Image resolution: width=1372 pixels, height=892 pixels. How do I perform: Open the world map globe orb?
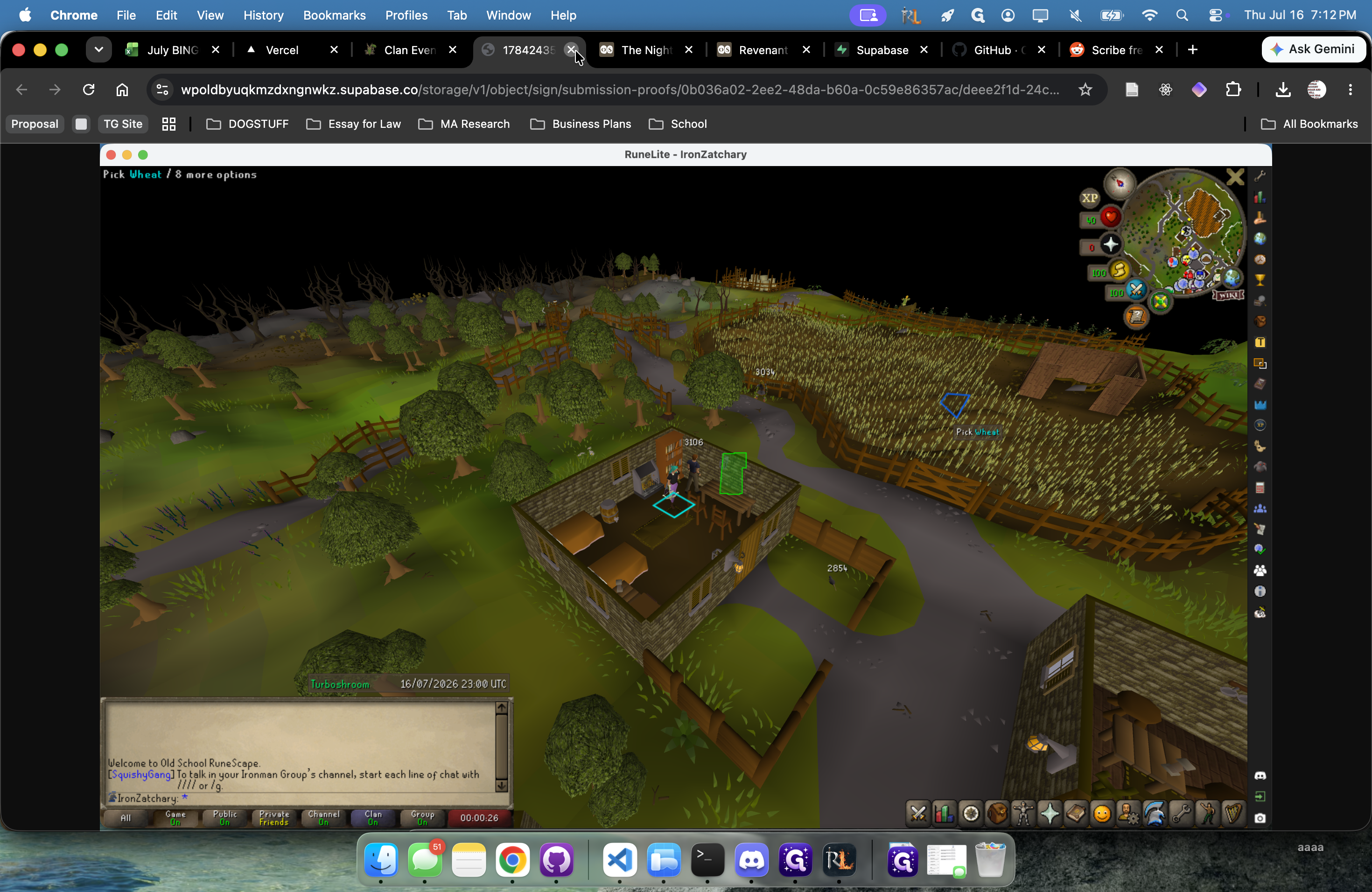(1232, 279)
